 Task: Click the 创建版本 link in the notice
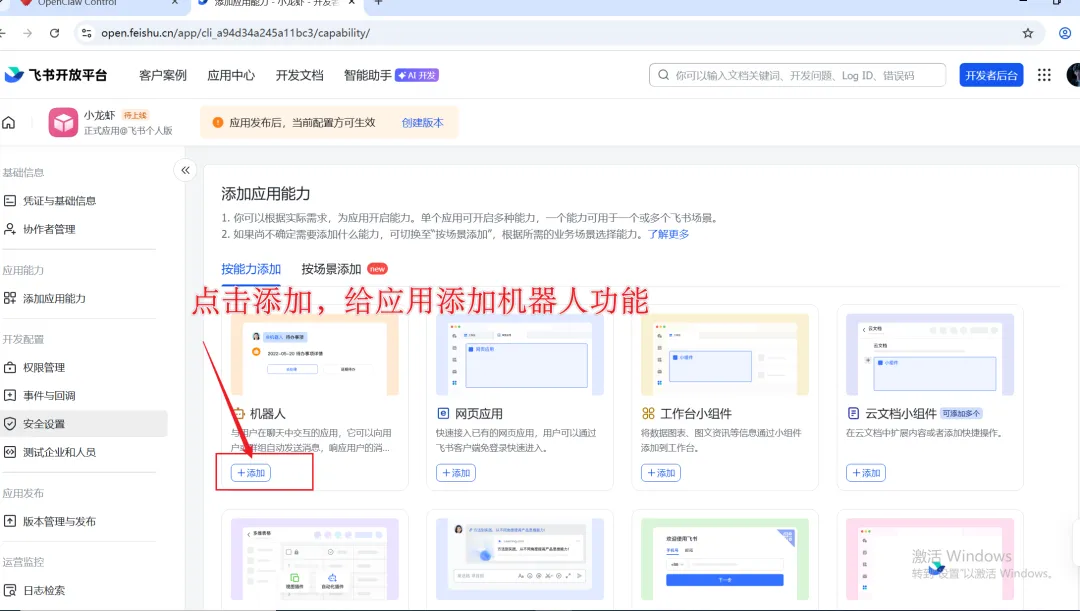422,123
